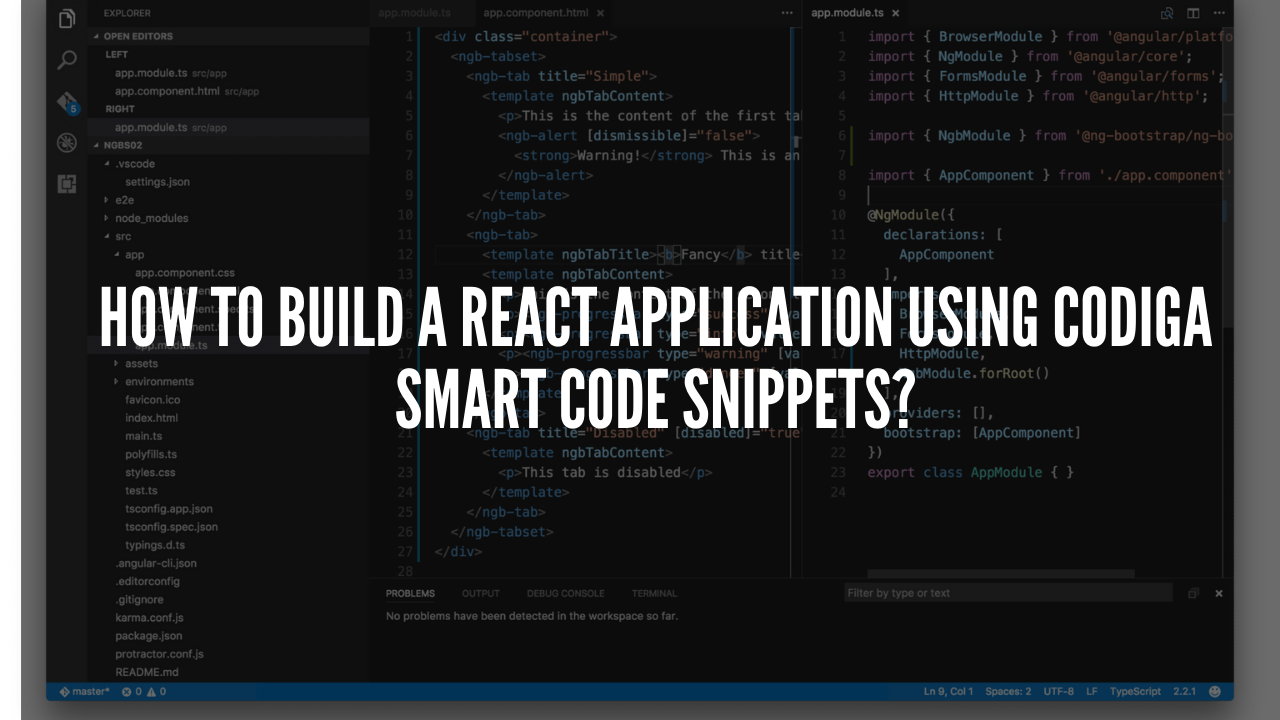The image size is (1280, 720).
Task: Open .editorconfig in the file tree
Action: (148, 581)
